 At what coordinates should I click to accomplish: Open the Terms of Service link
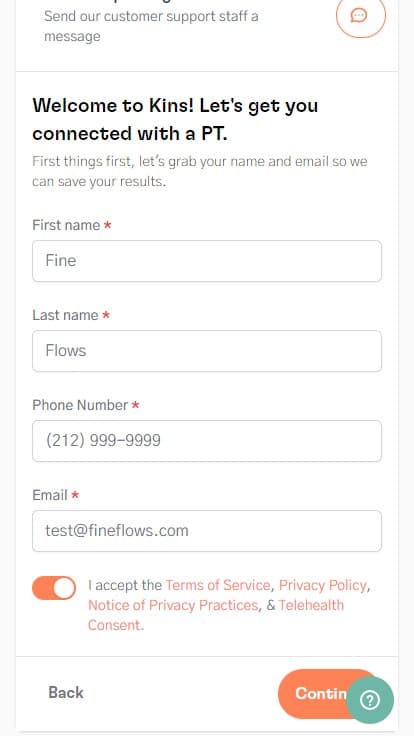point(218,585)
